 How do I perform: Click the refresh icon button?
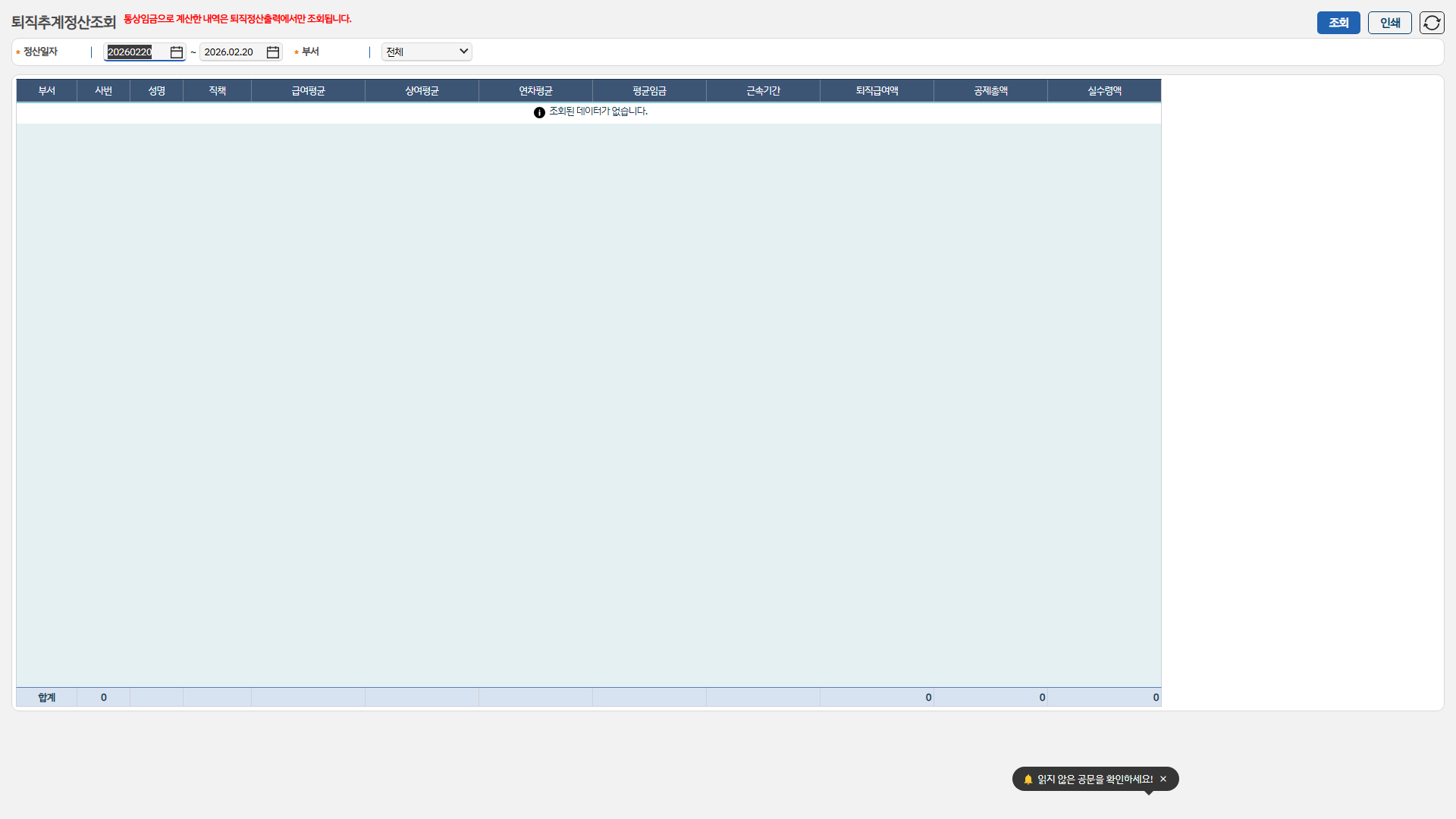coord(1432,23)
